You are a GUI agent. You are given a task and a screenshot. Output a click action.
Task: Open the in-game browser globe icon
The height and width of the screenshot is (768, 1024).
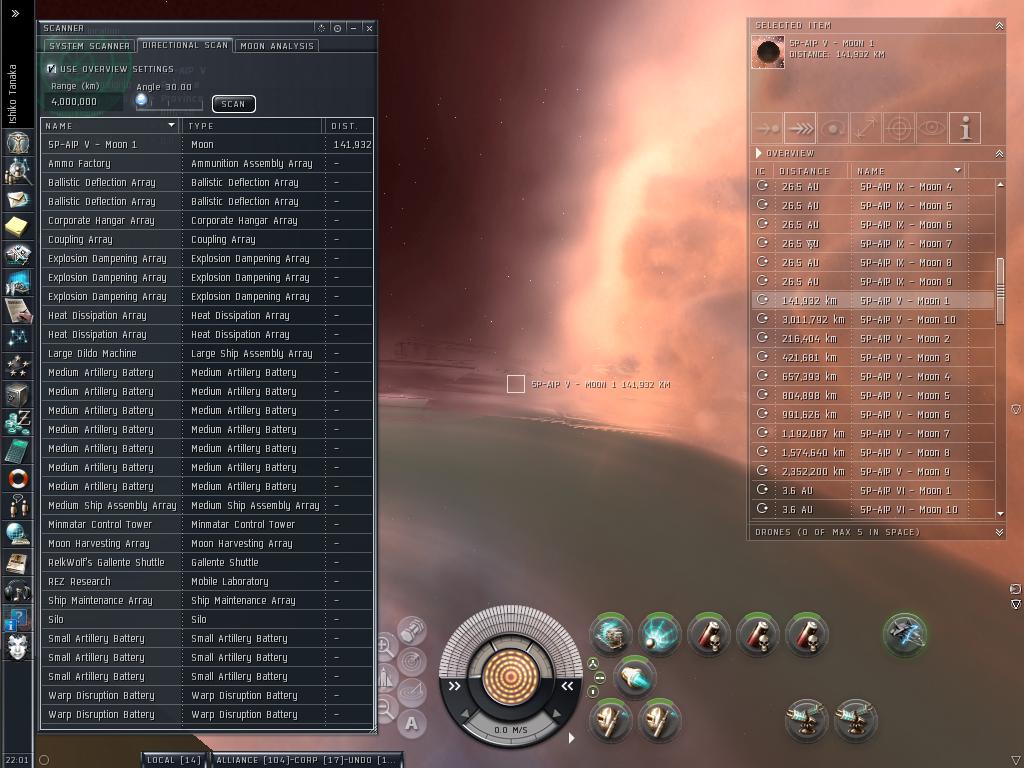18,534
